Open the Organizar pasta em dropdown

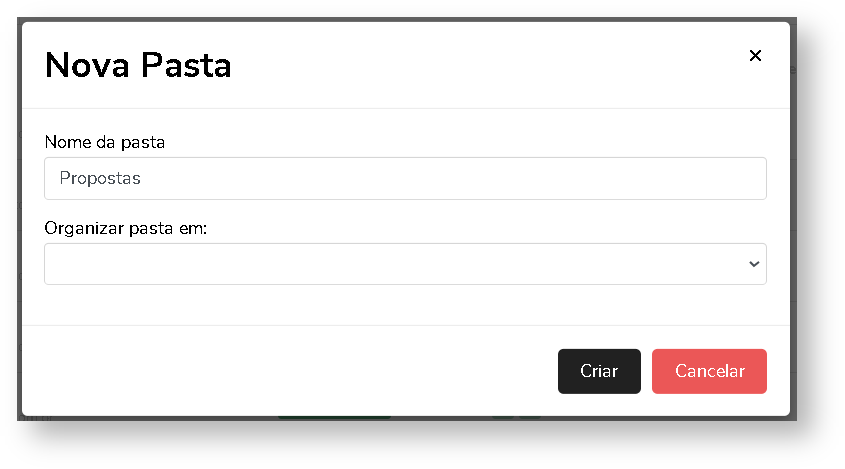pos(405,264)
